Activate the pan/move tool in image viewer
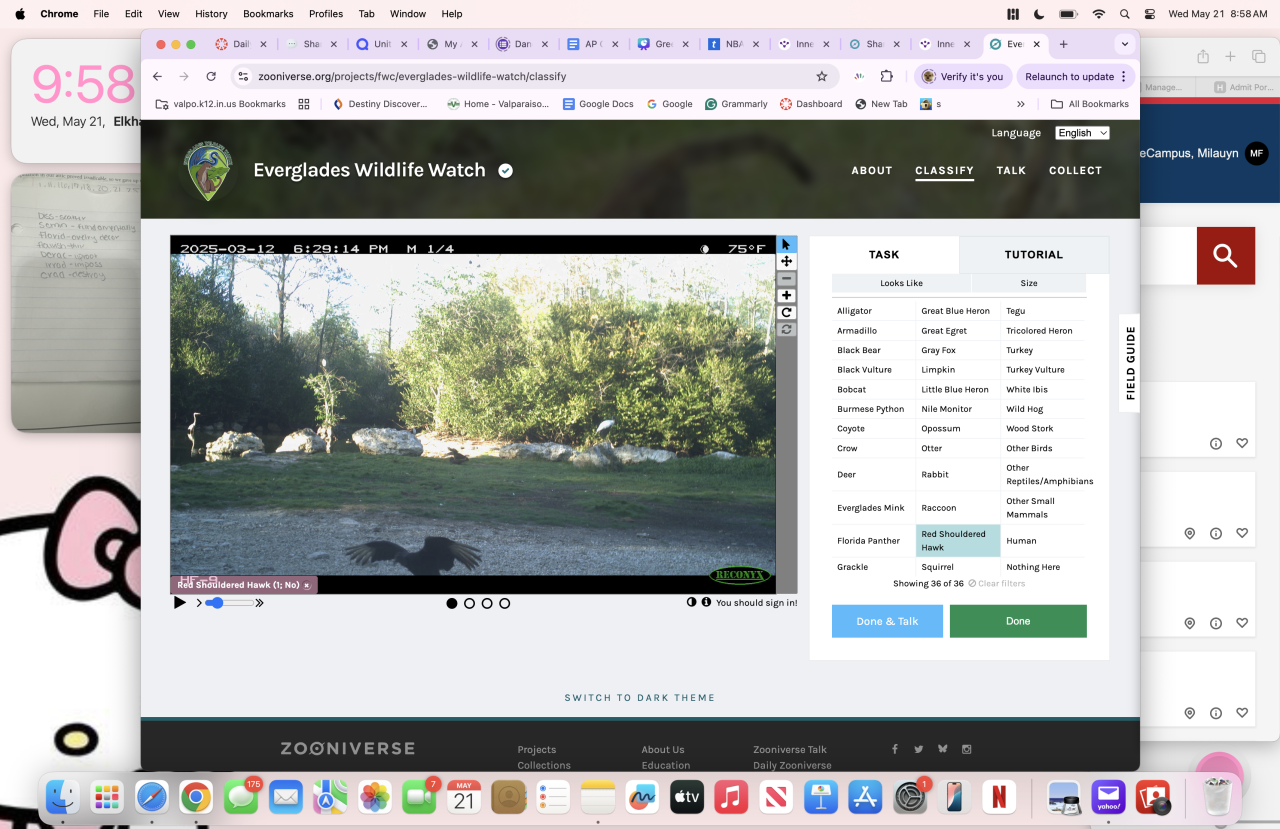Viewport: 1280px width, 829px height. tap(787, 262)
